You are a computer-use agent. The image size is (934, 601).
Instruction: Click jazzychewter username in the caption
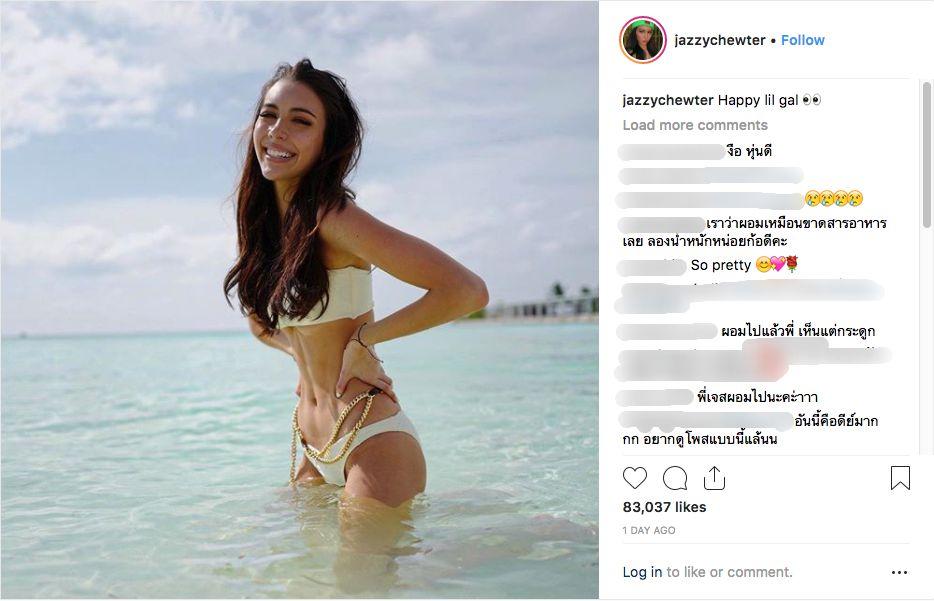click(x=668, y=100)
